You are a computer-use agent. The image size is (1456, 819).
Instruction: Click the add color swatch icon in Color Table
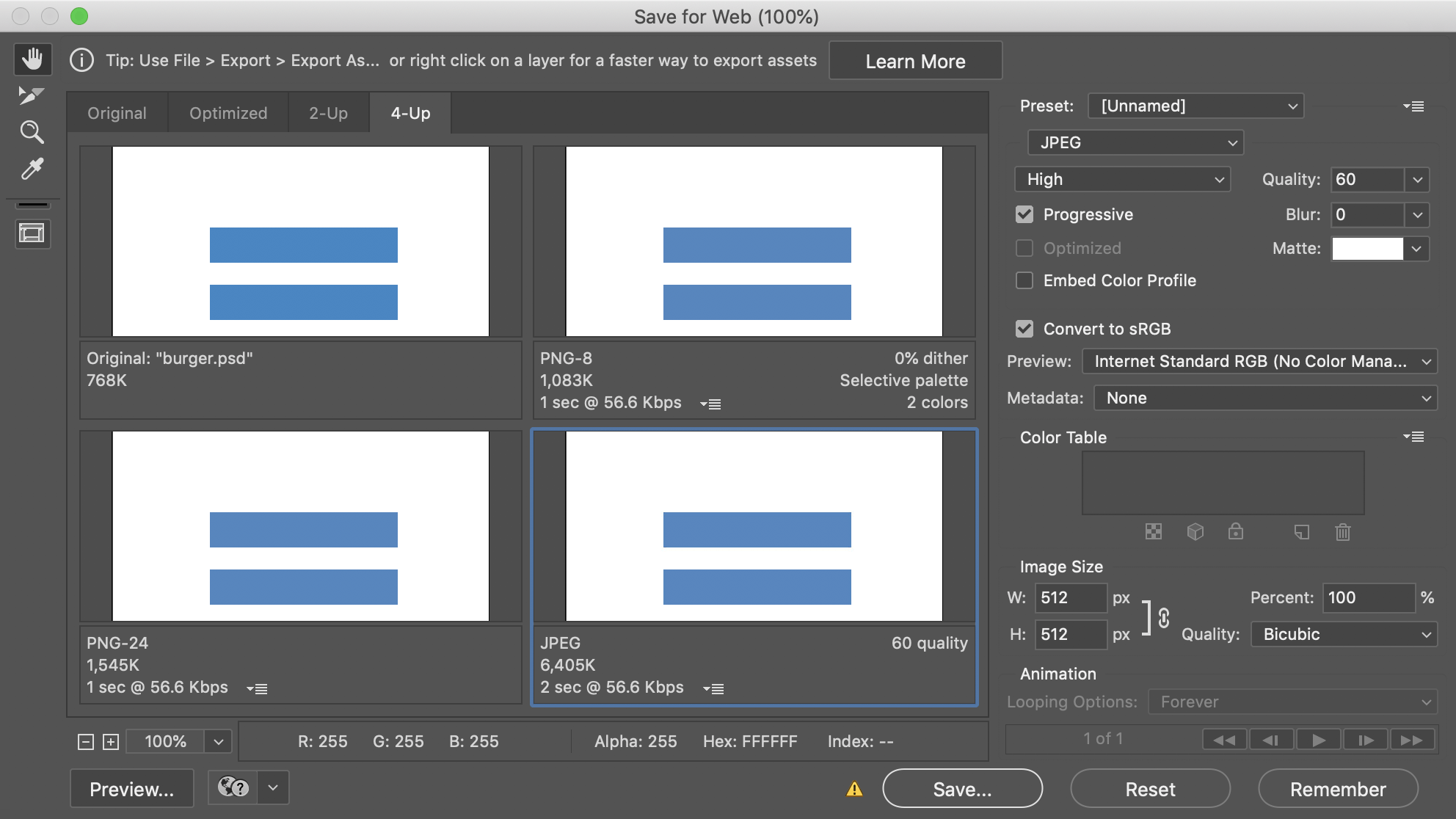(1300, 530)
